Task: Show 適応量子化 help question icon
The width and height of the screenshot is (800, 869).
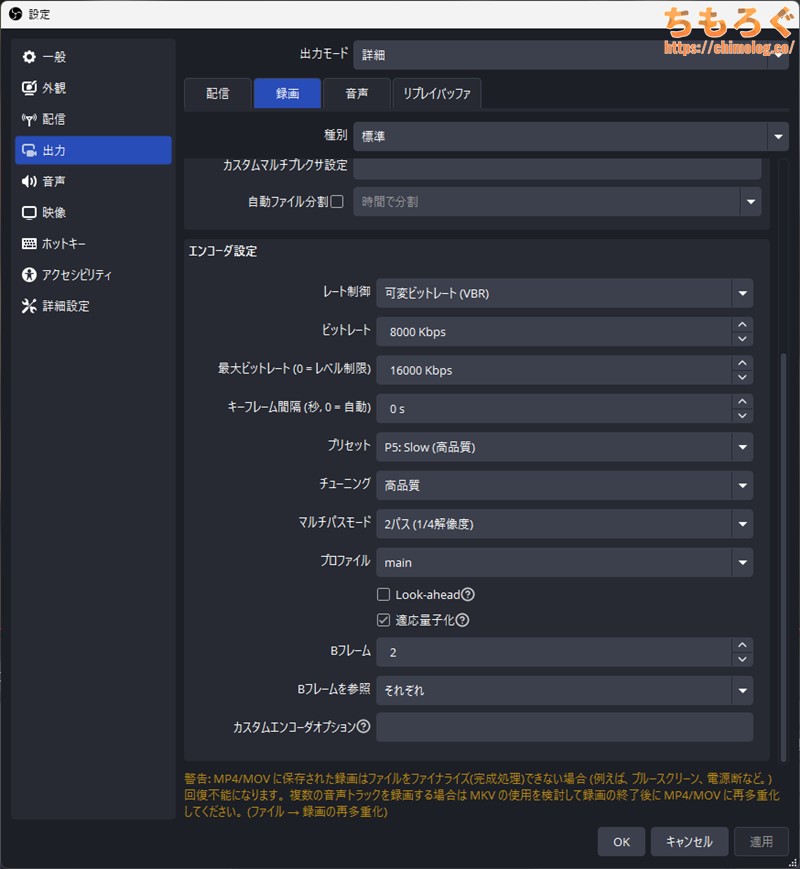Action: pyautogui.click(x=462, y=620)
